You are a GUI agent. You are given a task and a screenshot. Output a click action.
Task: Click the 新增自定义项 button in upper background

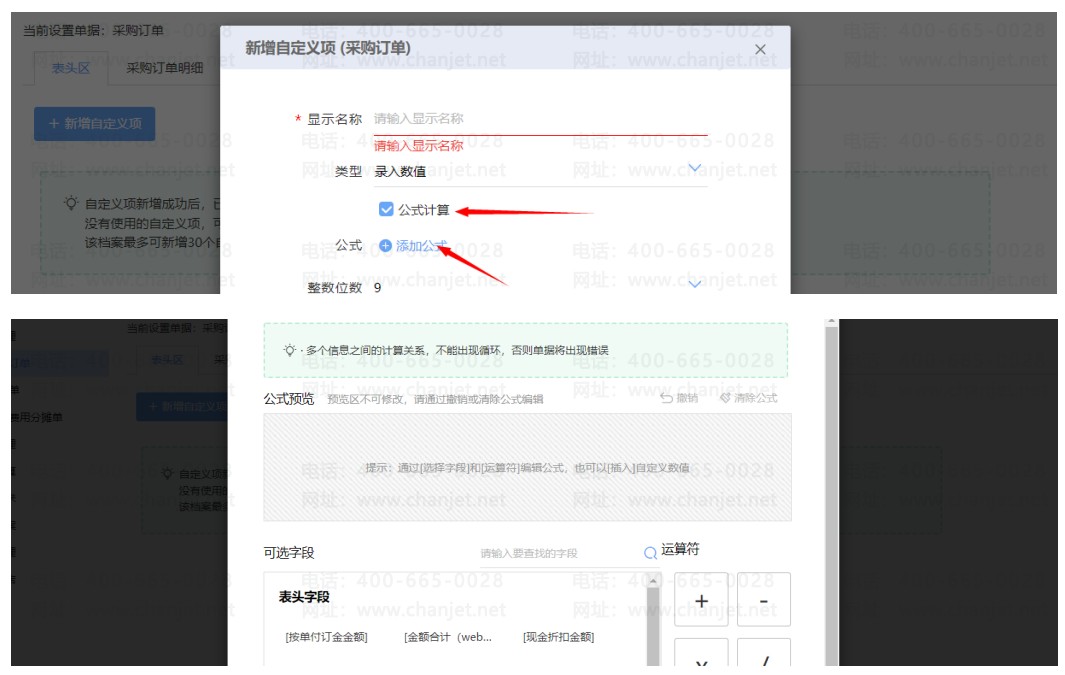94,124
